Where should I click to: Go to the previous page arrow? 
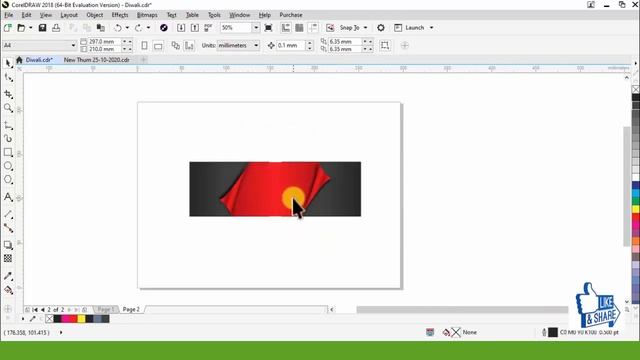pos(42,310)
